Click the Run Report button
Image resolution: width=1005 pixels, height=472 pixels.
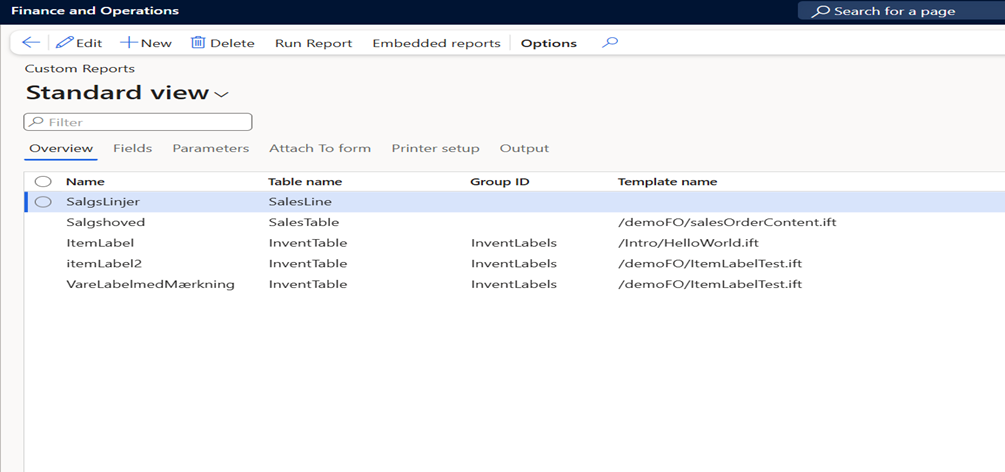click(313, 43)
